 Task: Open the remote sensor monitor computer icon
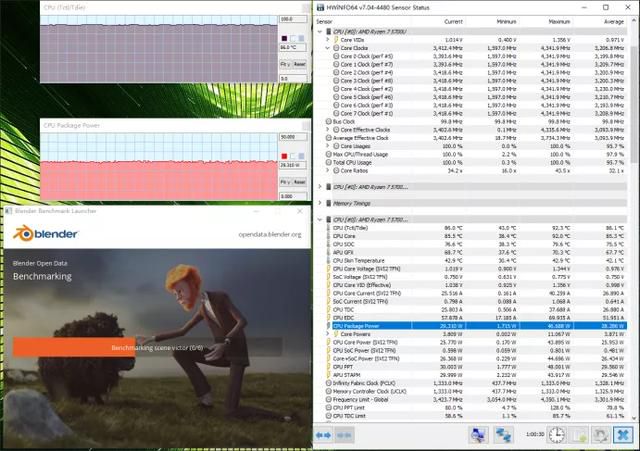[478, 435]
